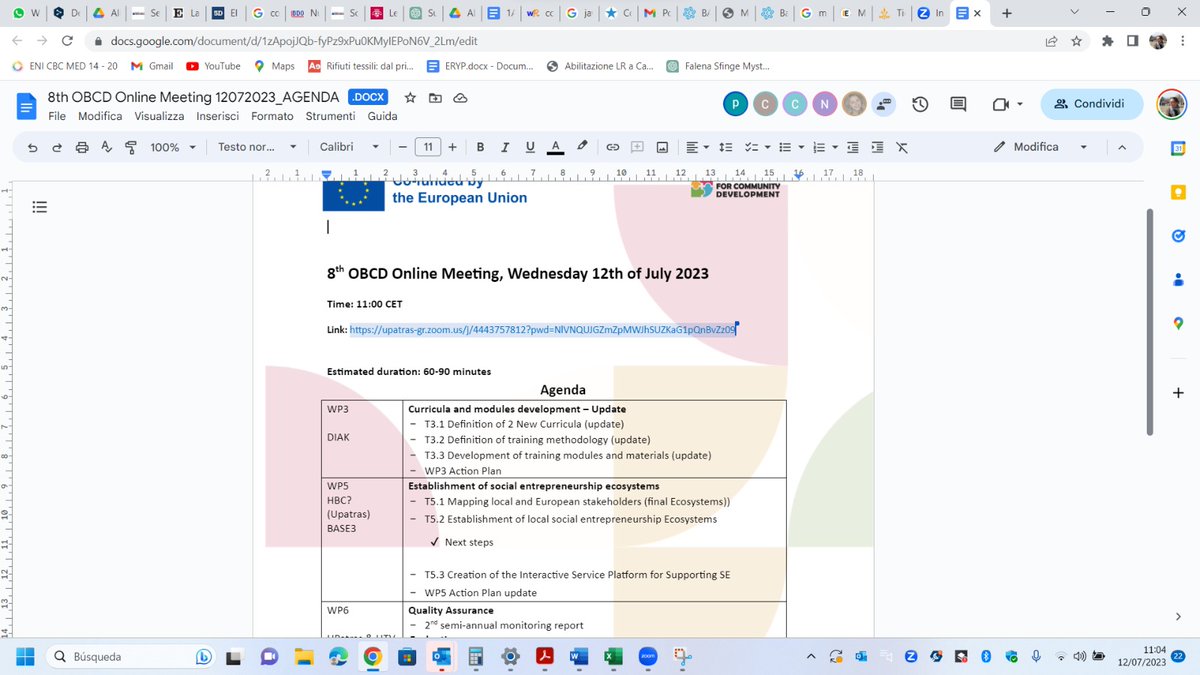
Task: Show all comments panel icon
Action: coord(958,104)
